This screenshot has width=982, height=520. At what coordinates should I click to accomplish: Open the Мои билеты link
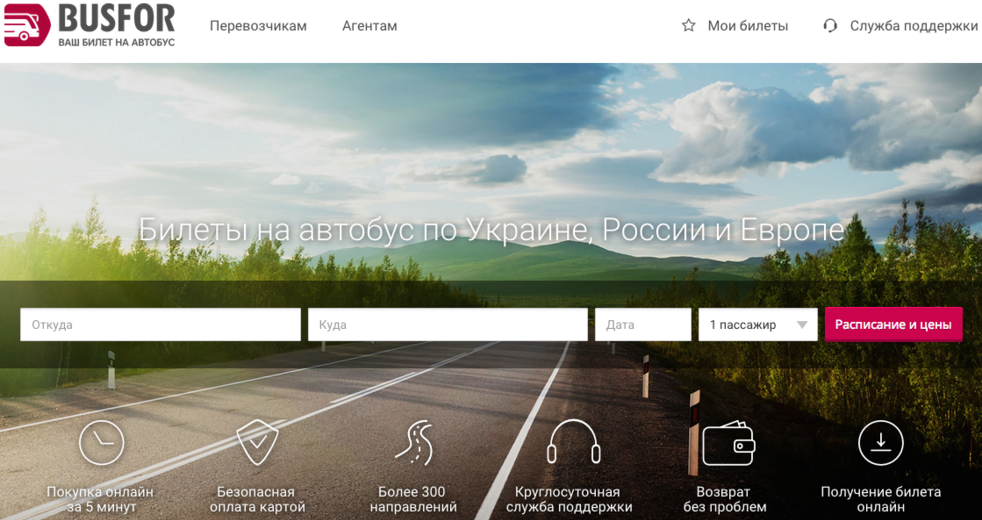(747, 26)
